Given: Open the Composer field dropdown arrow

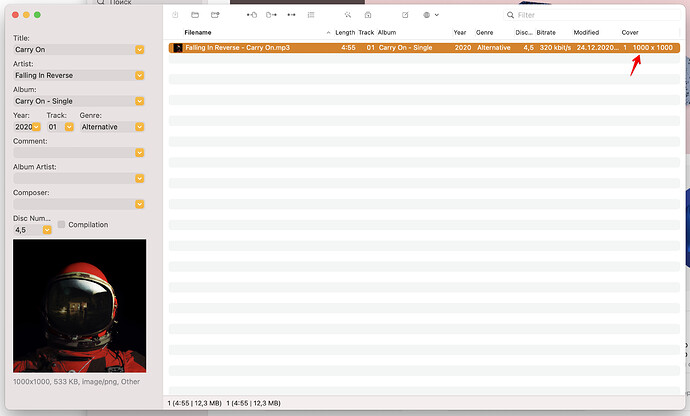Looking at the screenshot, I should (x=139, y=204).
